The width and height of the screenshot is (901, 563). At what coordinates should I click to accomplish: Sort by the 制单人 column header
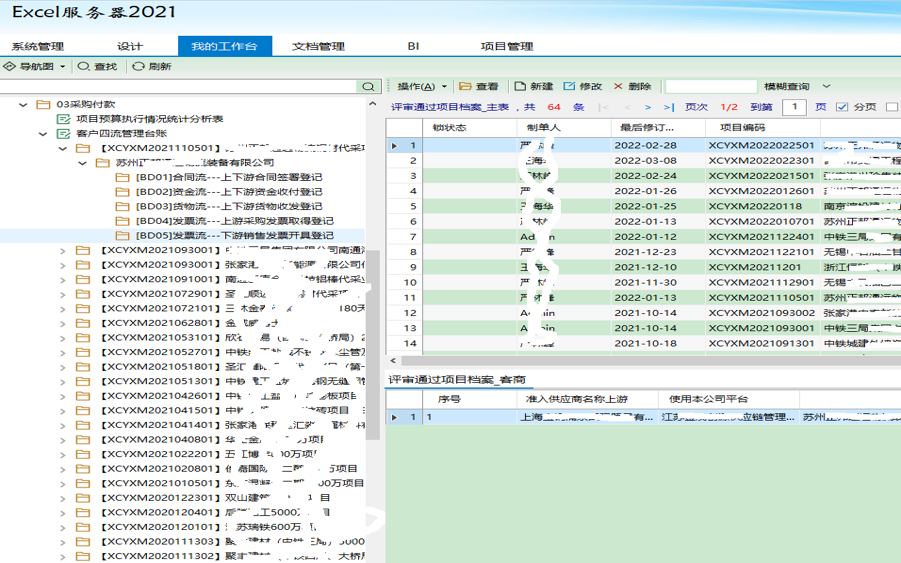[564, 128]
